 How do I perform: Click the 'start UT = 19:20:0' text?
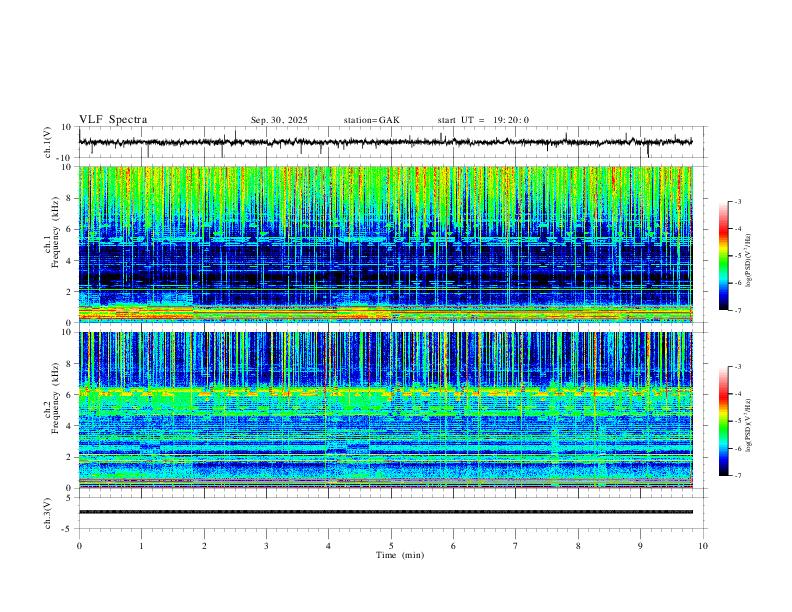click(x=483, y=120)
